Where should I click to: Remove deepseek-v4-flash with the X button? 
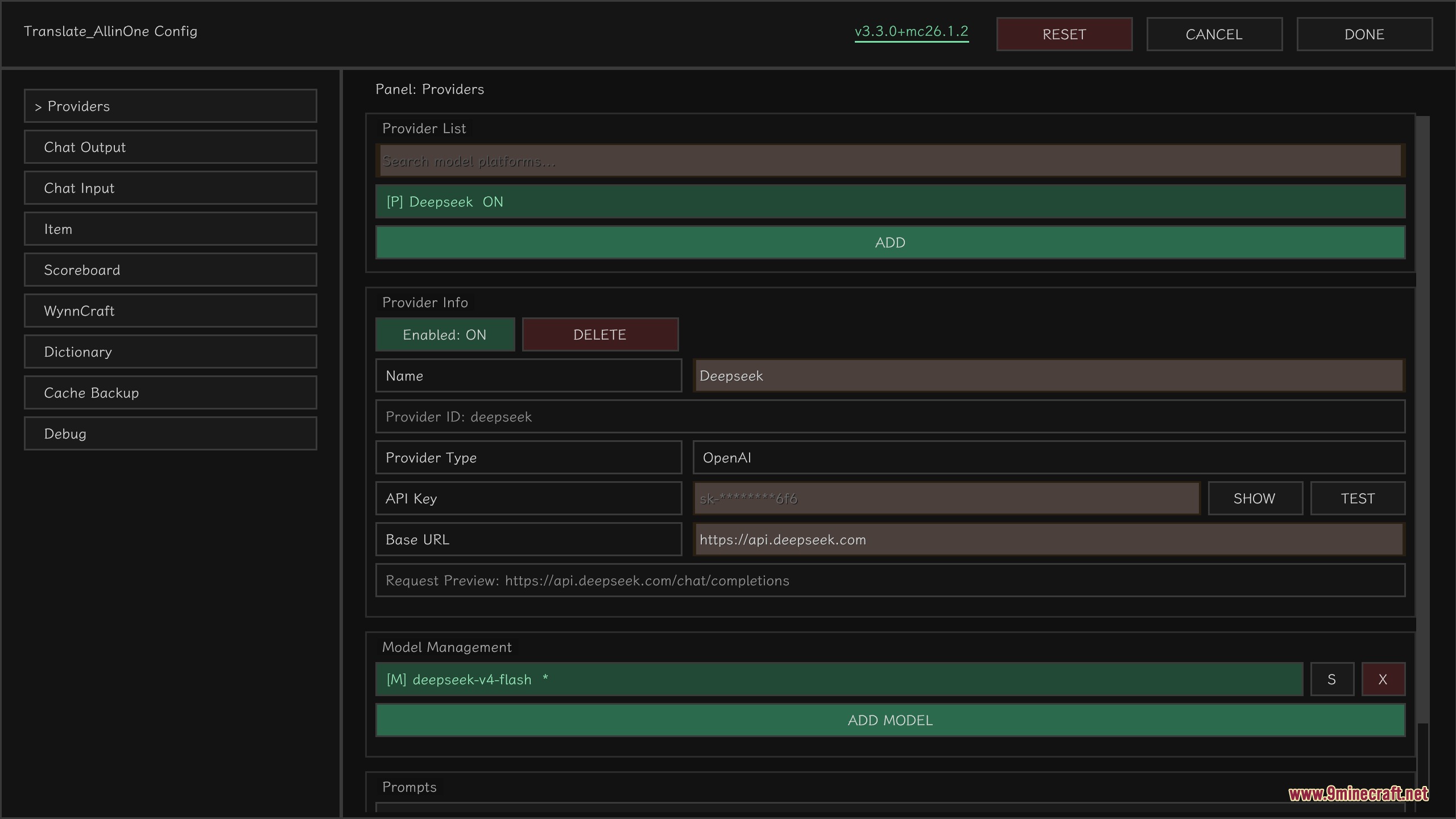[x=1383, y=679]
